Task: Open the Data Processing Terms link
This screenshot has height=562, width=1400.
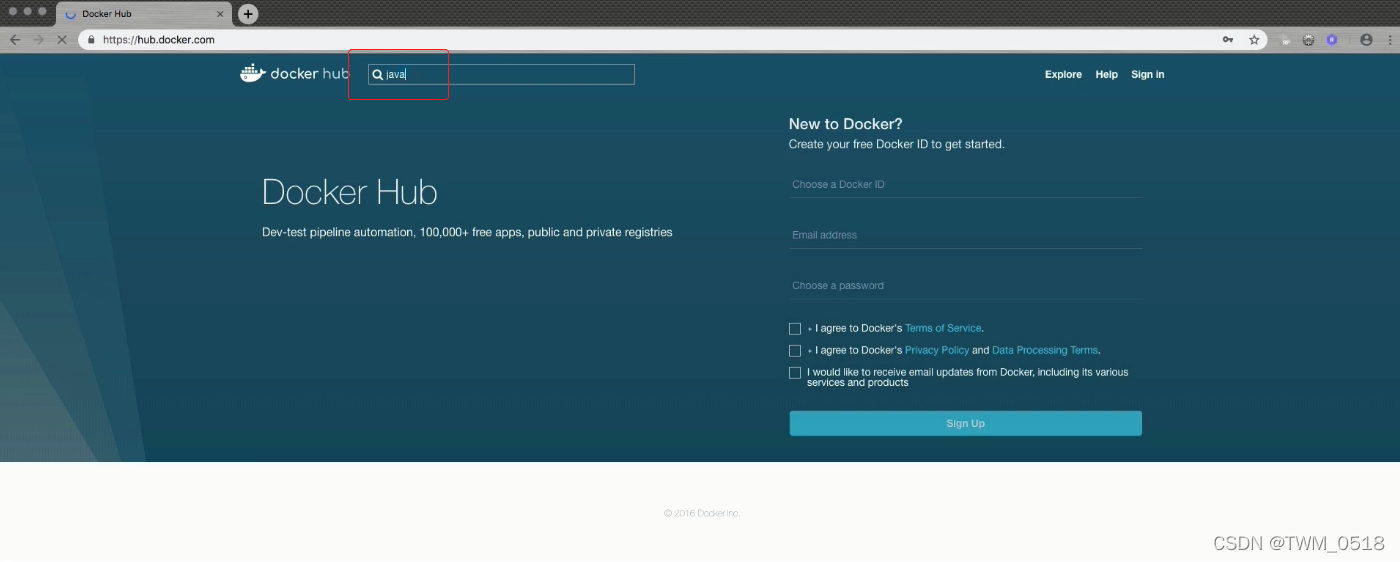Action: [1045, 350]
